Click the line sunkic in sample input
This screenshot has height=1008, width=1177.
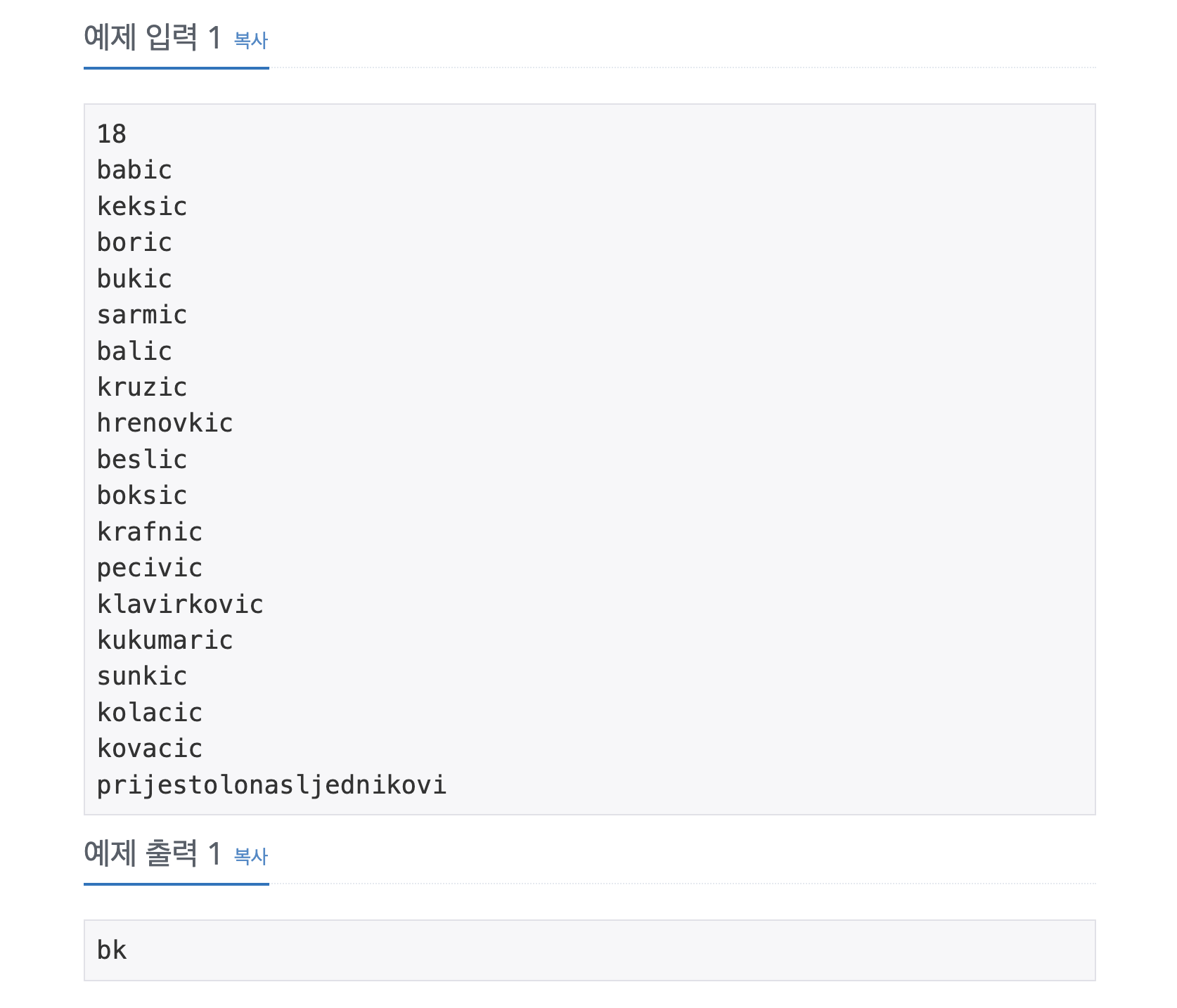pyautogui.click(x=142, y=676)
